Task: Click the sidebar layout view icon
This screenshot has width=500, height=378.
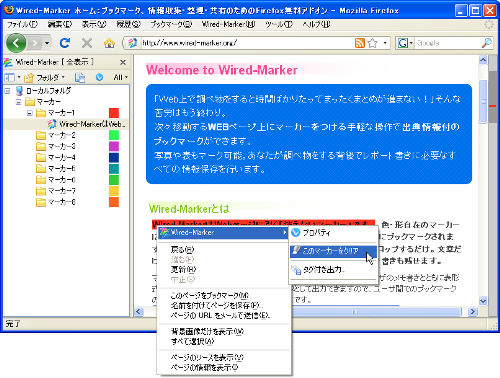Action: (9, 78)
